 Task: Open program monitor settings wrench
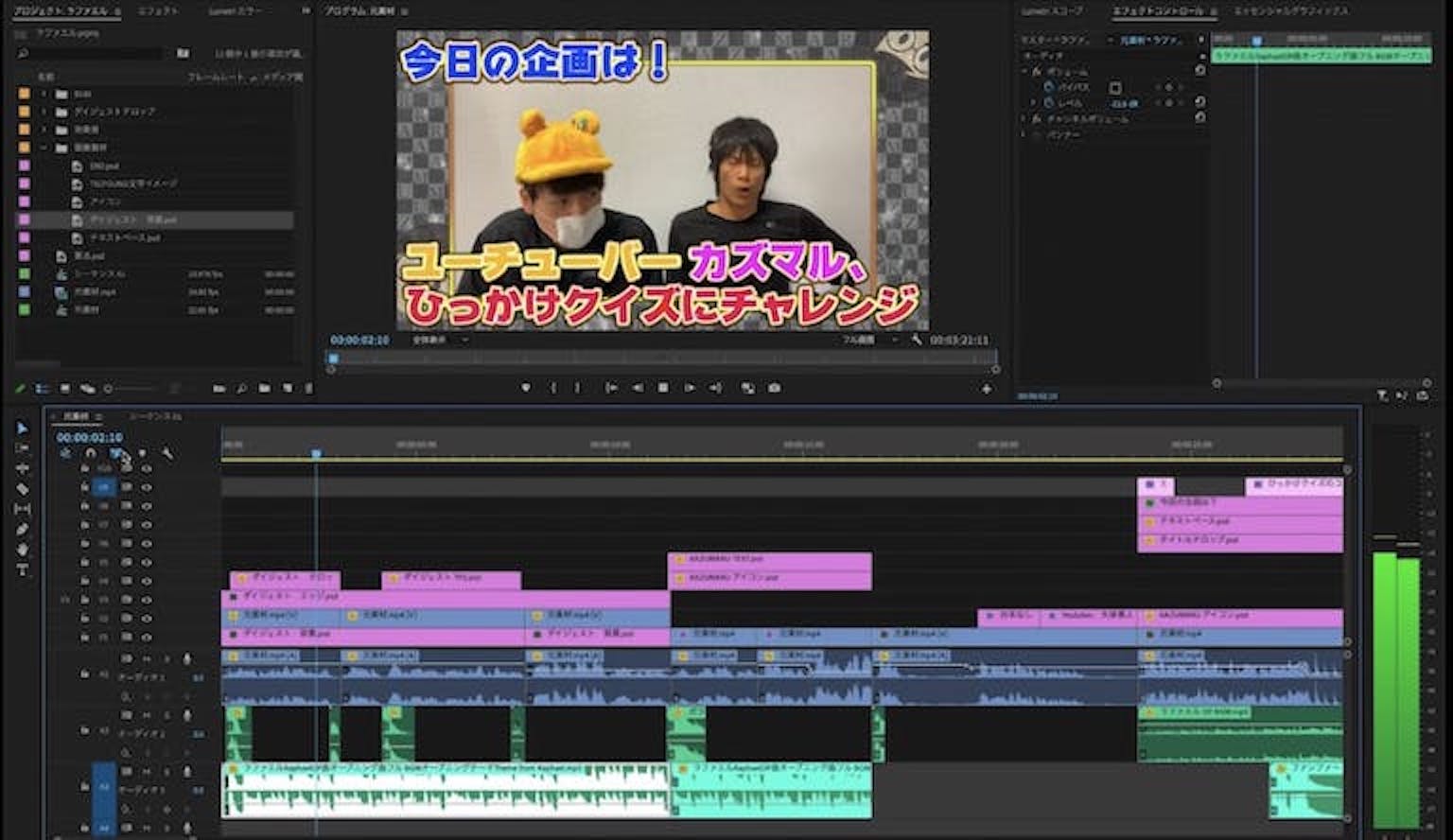click(917, 340)
